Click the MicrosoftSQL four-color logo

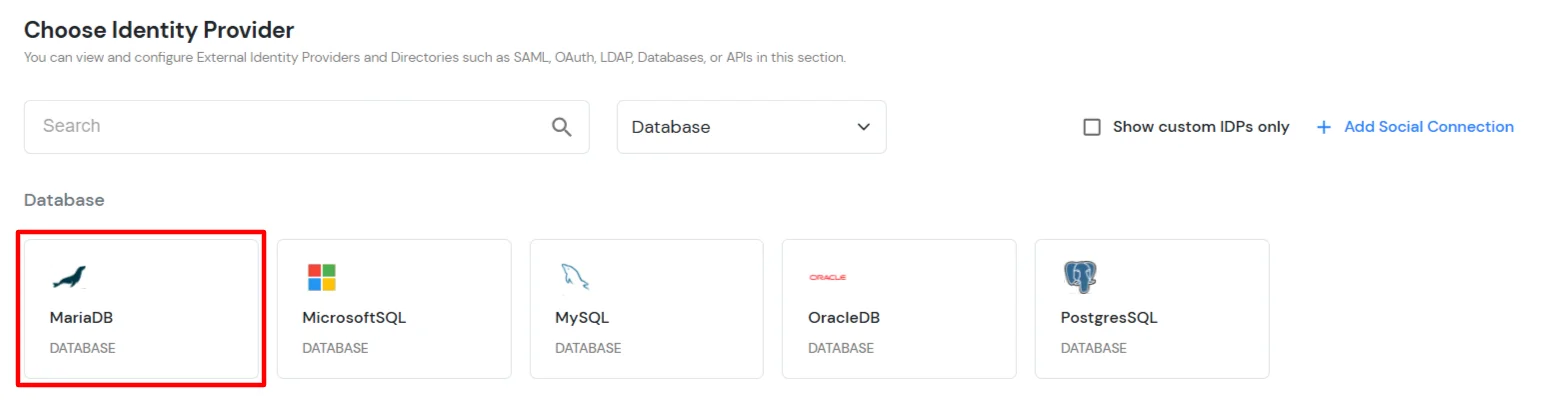[322, 277]
